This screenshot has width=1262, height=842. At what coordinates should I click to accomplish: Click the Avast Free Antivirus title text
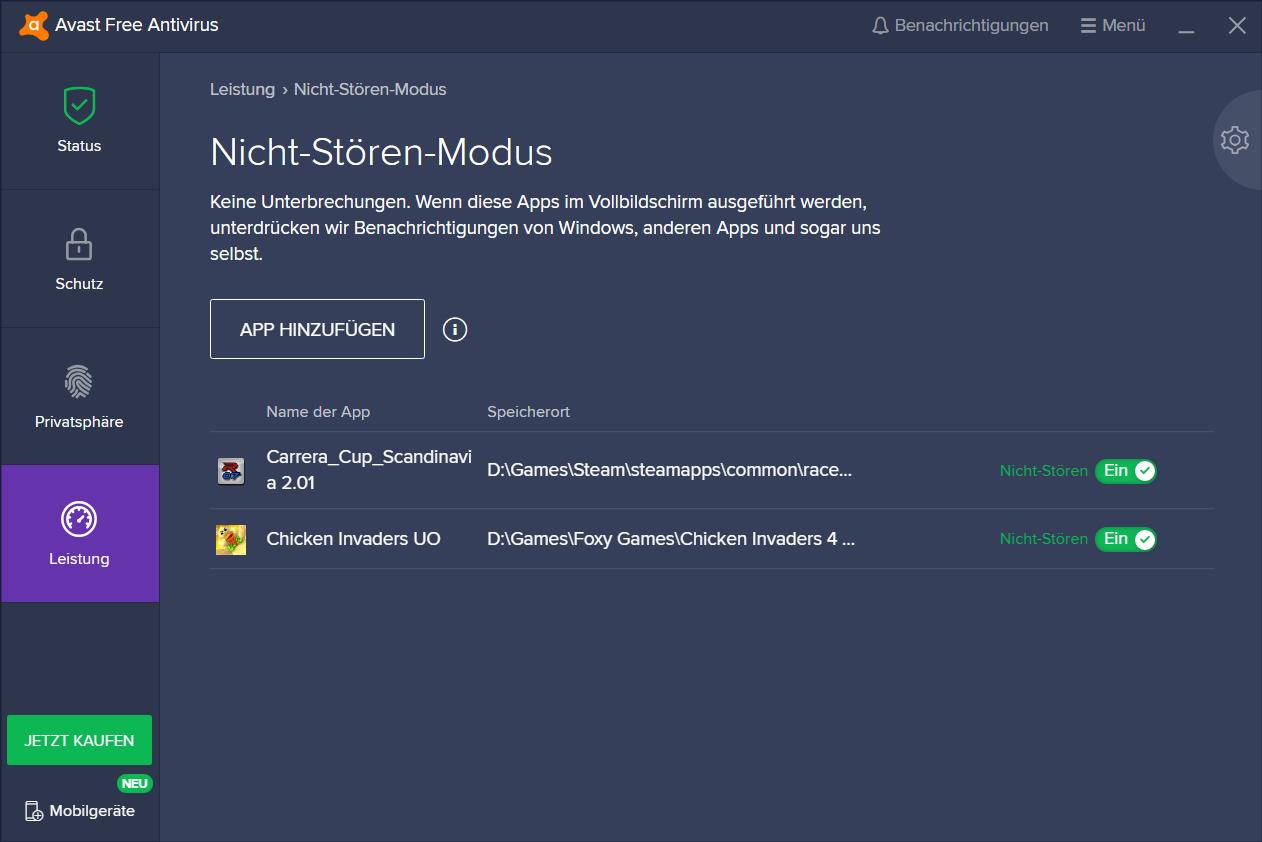(137, 25)
